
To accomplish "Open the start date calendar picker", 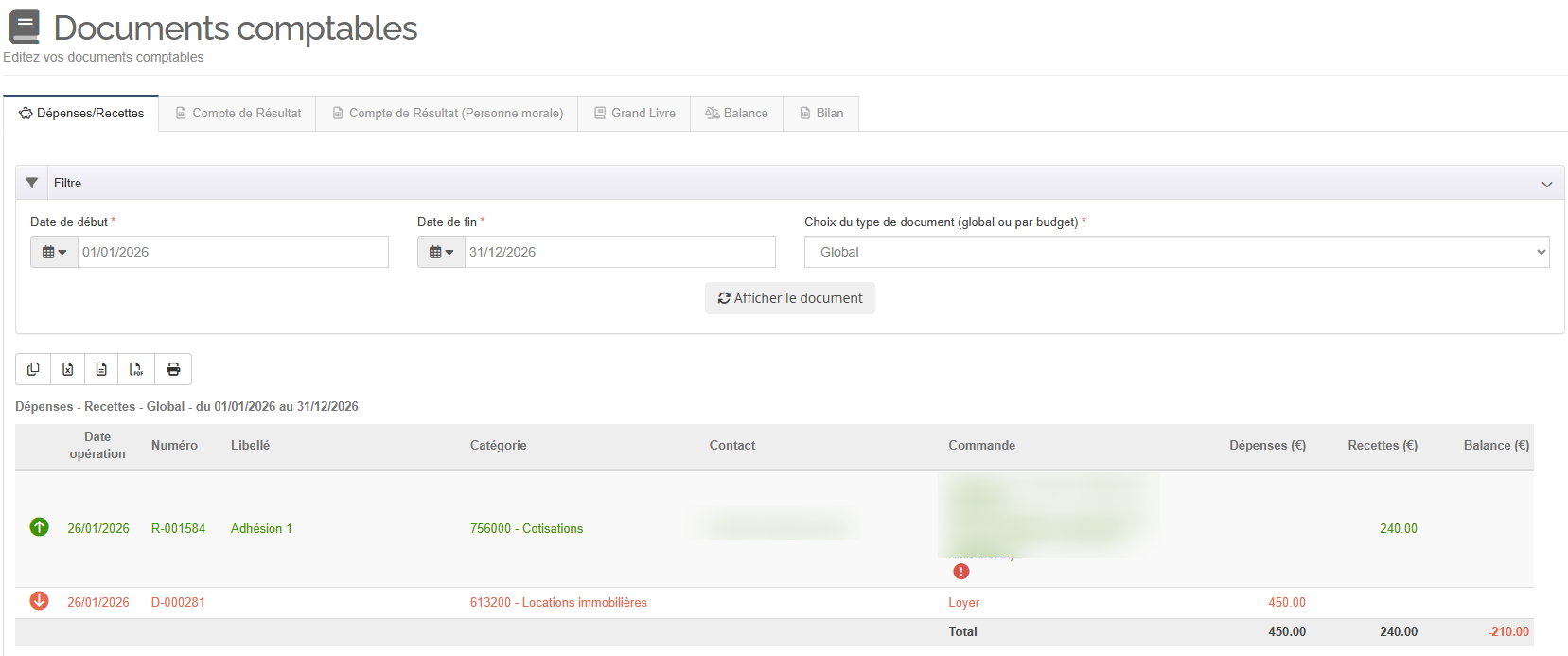I will 54,252.
